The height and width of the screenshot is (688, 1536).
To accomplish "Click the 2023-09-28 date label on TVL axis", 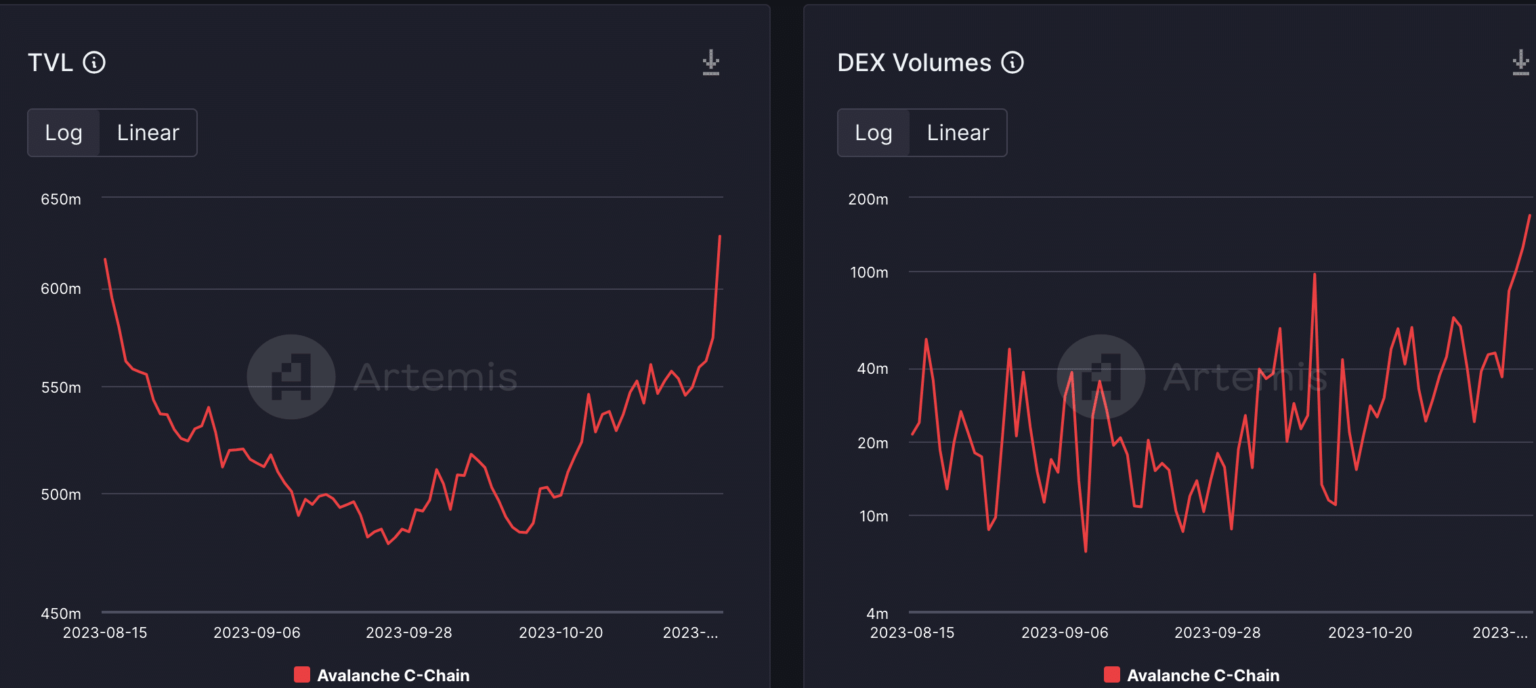I will tap(408, 633).
